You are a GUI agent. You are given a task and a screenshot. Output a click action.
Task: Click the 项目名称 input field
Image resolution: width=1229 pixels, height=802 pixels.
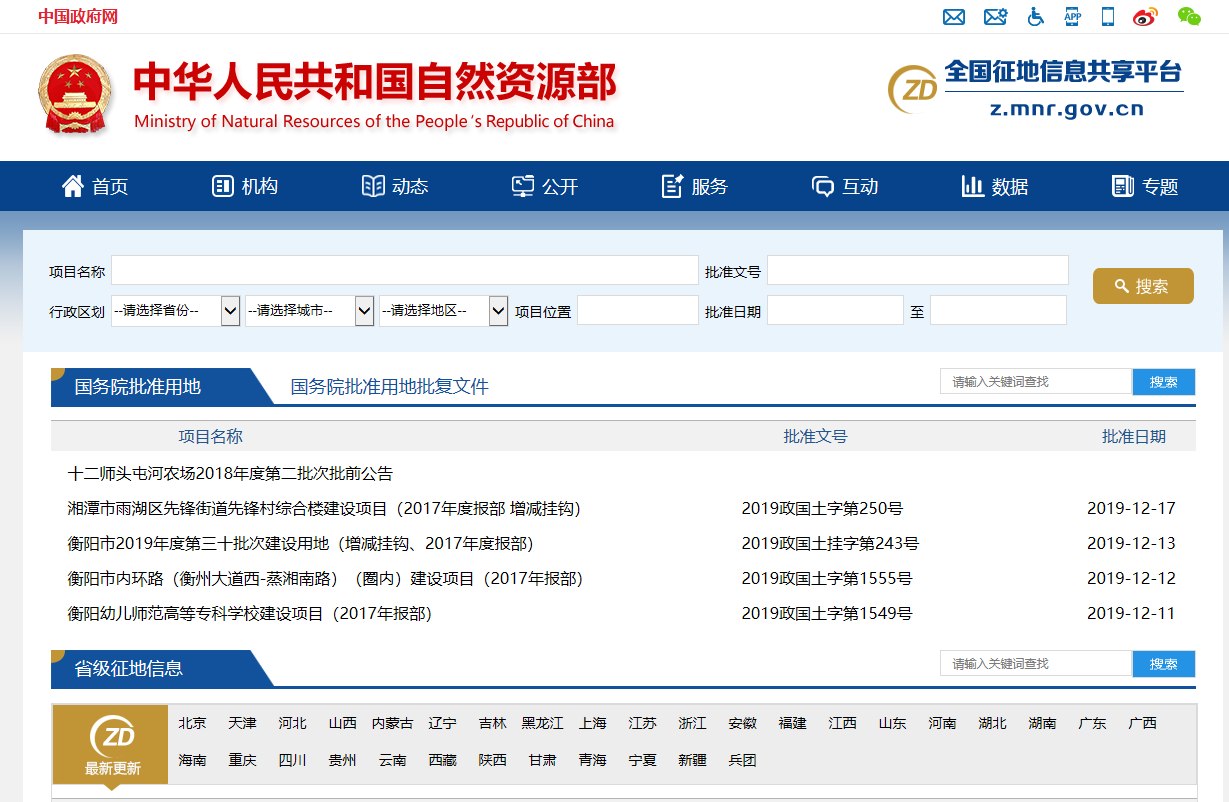(405, 269)
